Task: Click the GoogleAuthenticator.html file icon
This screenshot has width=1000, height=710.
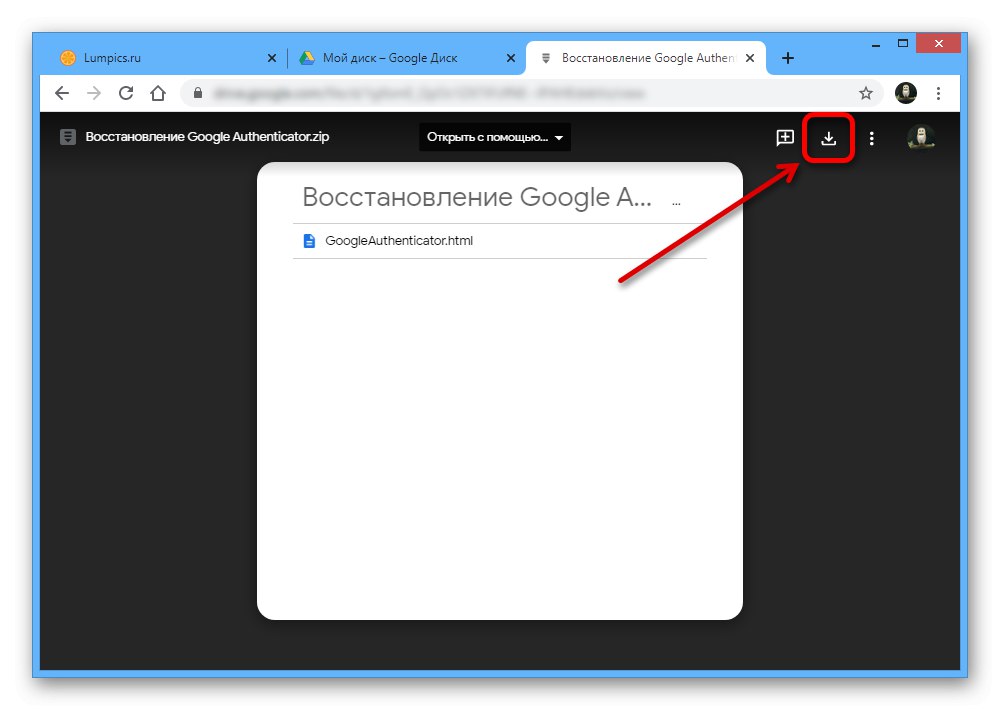Action: [308, 240]
